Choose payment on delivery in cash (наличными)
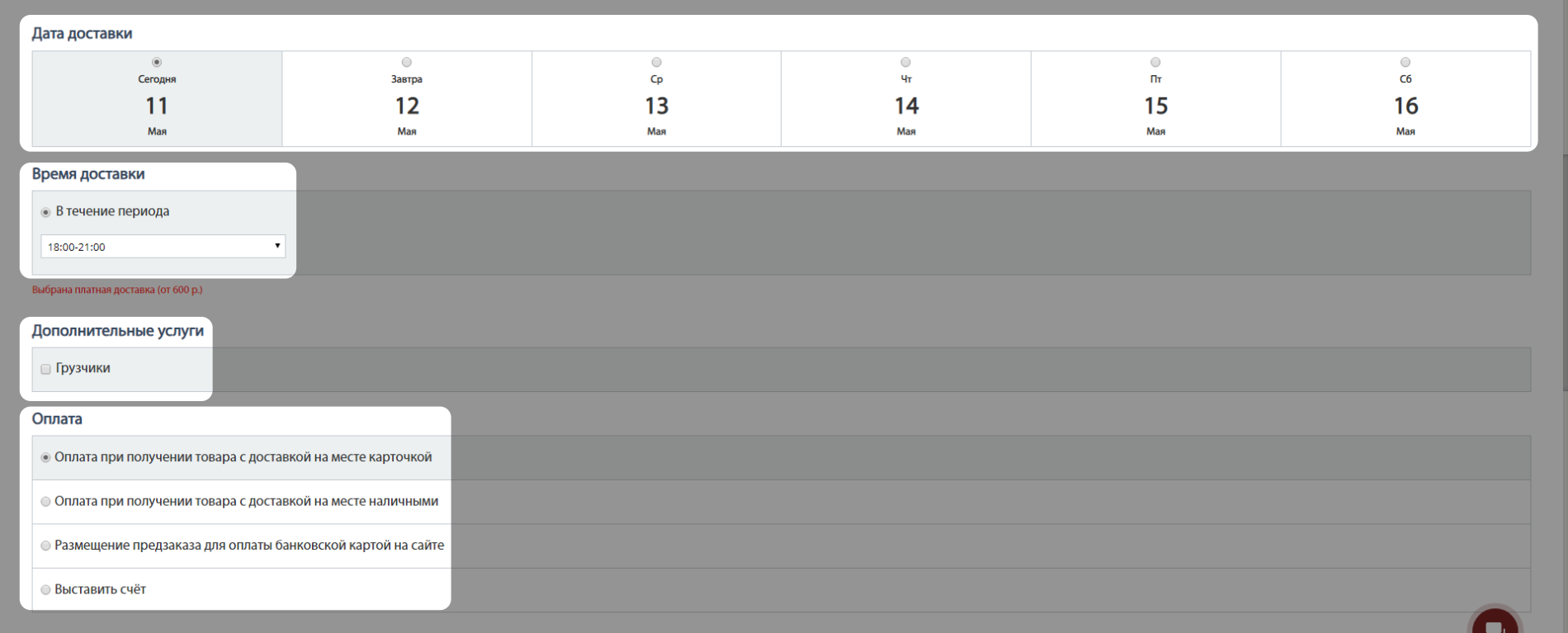 46,502
